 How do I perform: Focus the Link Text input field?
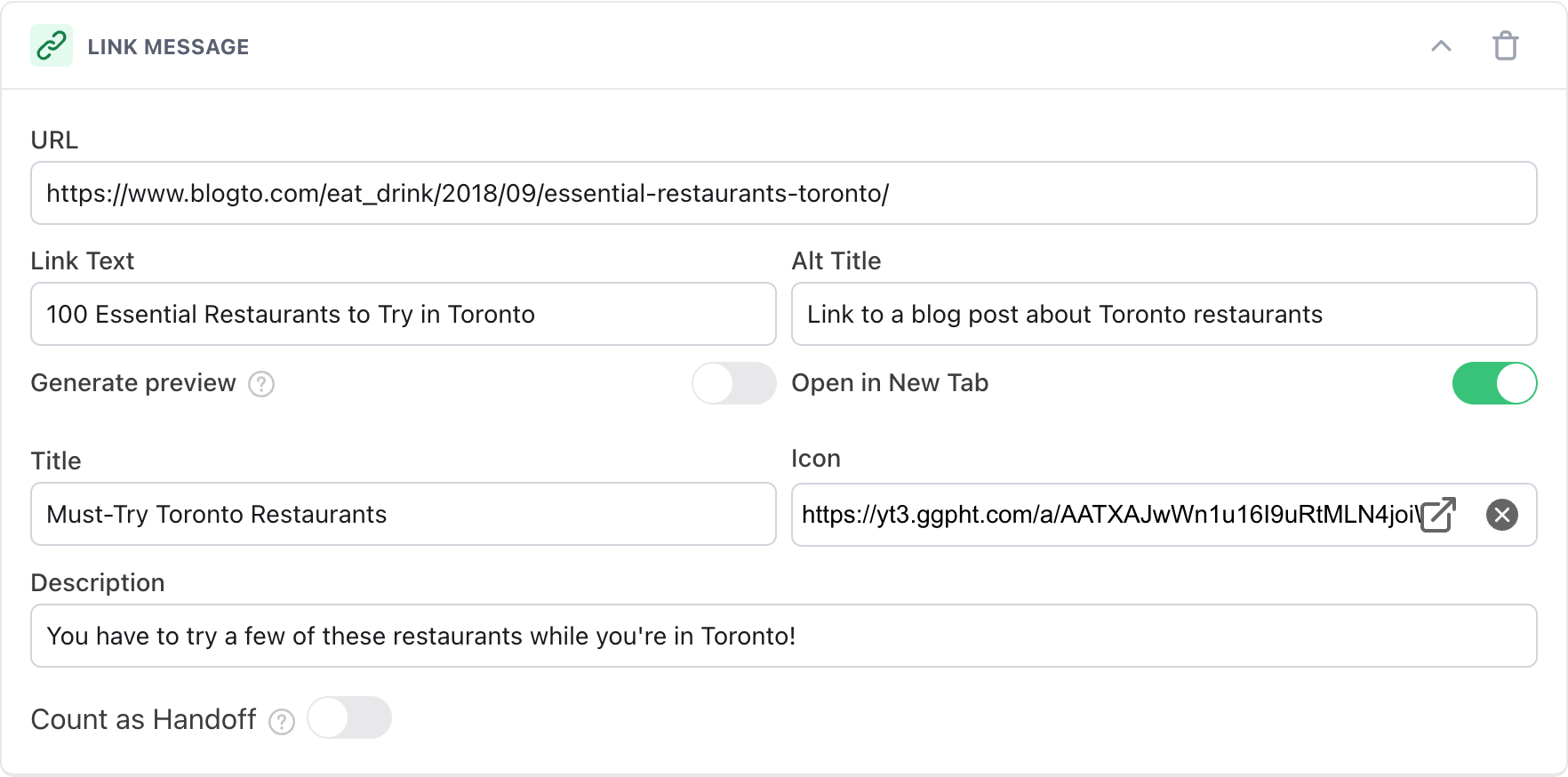[403, 314]
